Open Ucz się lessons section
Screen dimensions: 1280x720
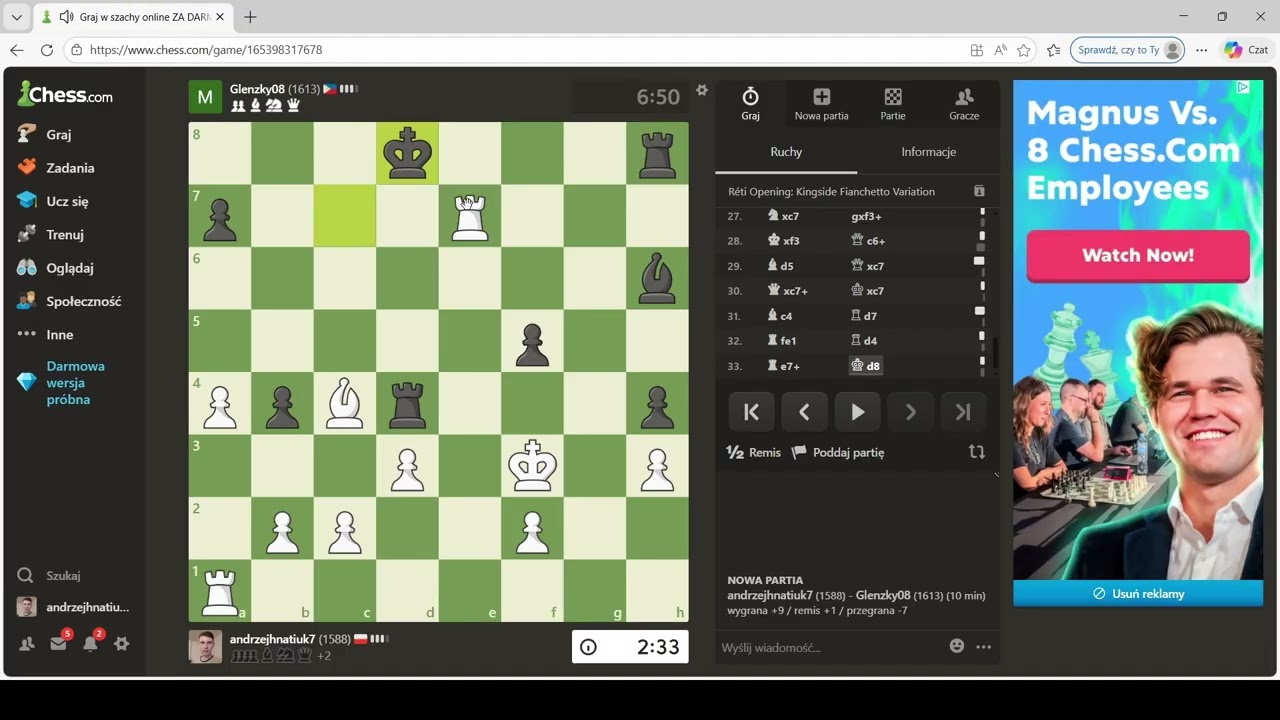(x=53, y=201)
